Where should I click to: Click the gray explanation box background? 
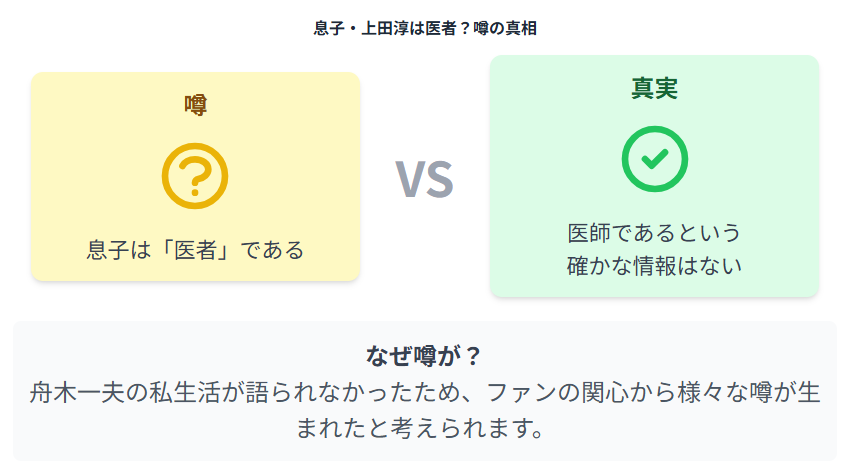tap(425, 391)
